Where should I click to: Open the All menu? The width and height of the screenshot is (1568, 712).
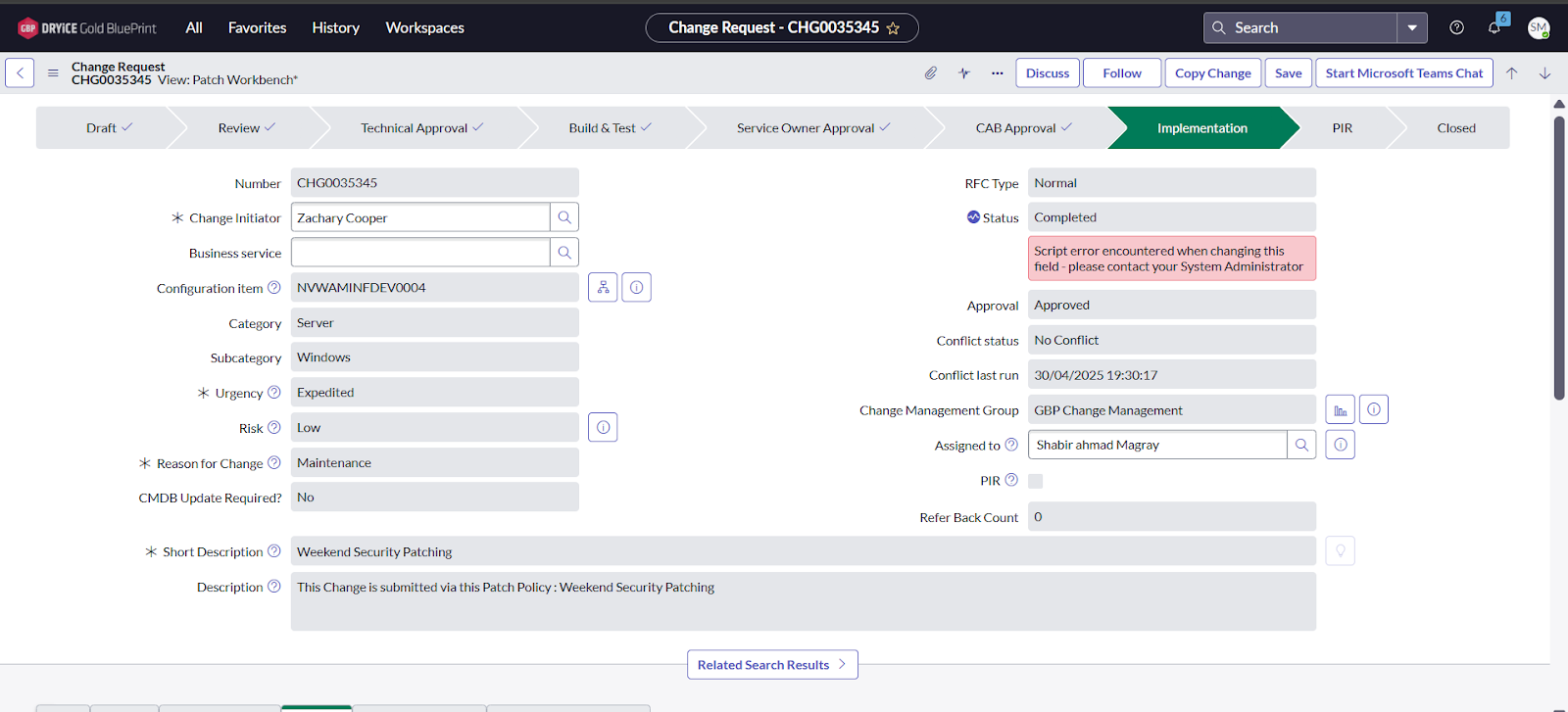pyautogui.click(x=194, y=27)
